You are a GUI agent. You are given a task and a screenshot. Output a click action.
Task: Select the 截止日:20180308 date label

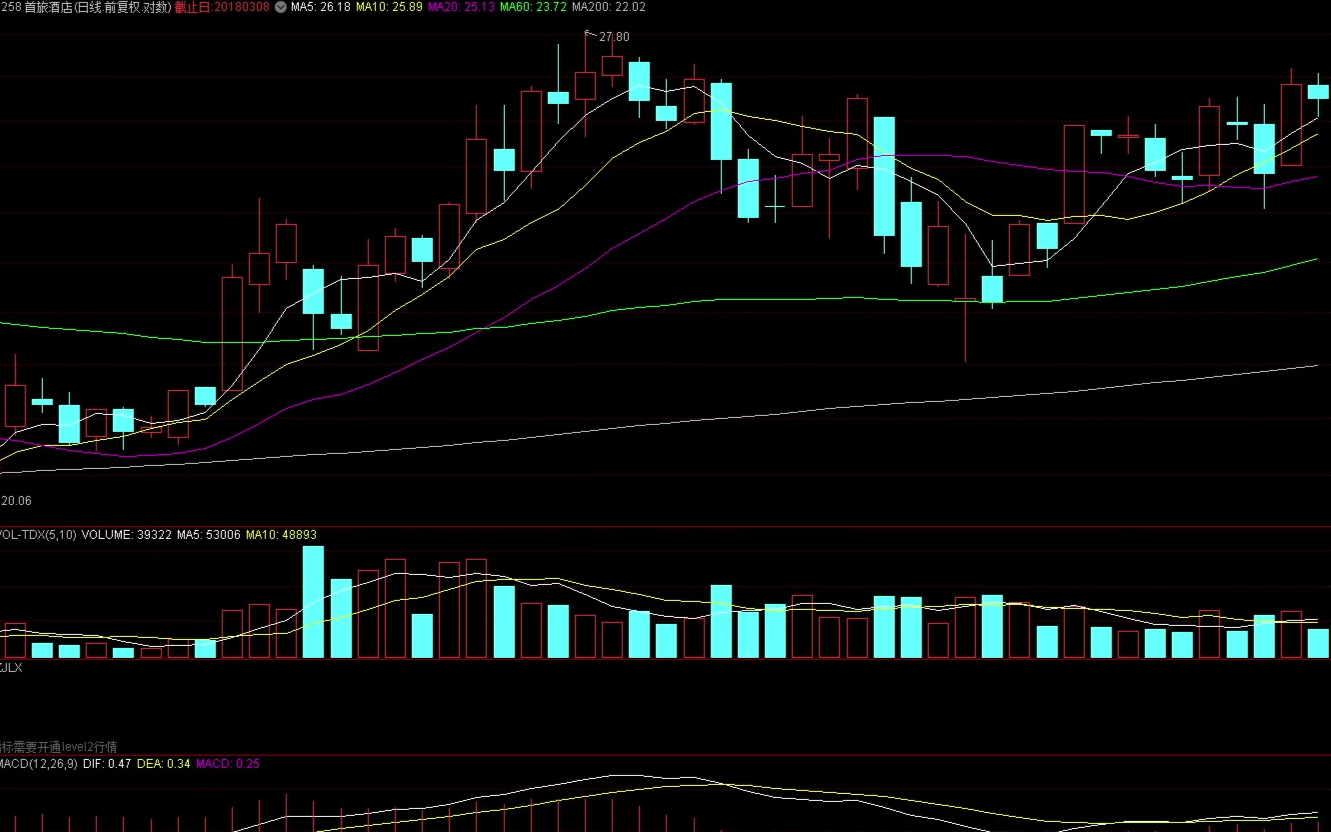pyautogui.click(x=222, y=7)
